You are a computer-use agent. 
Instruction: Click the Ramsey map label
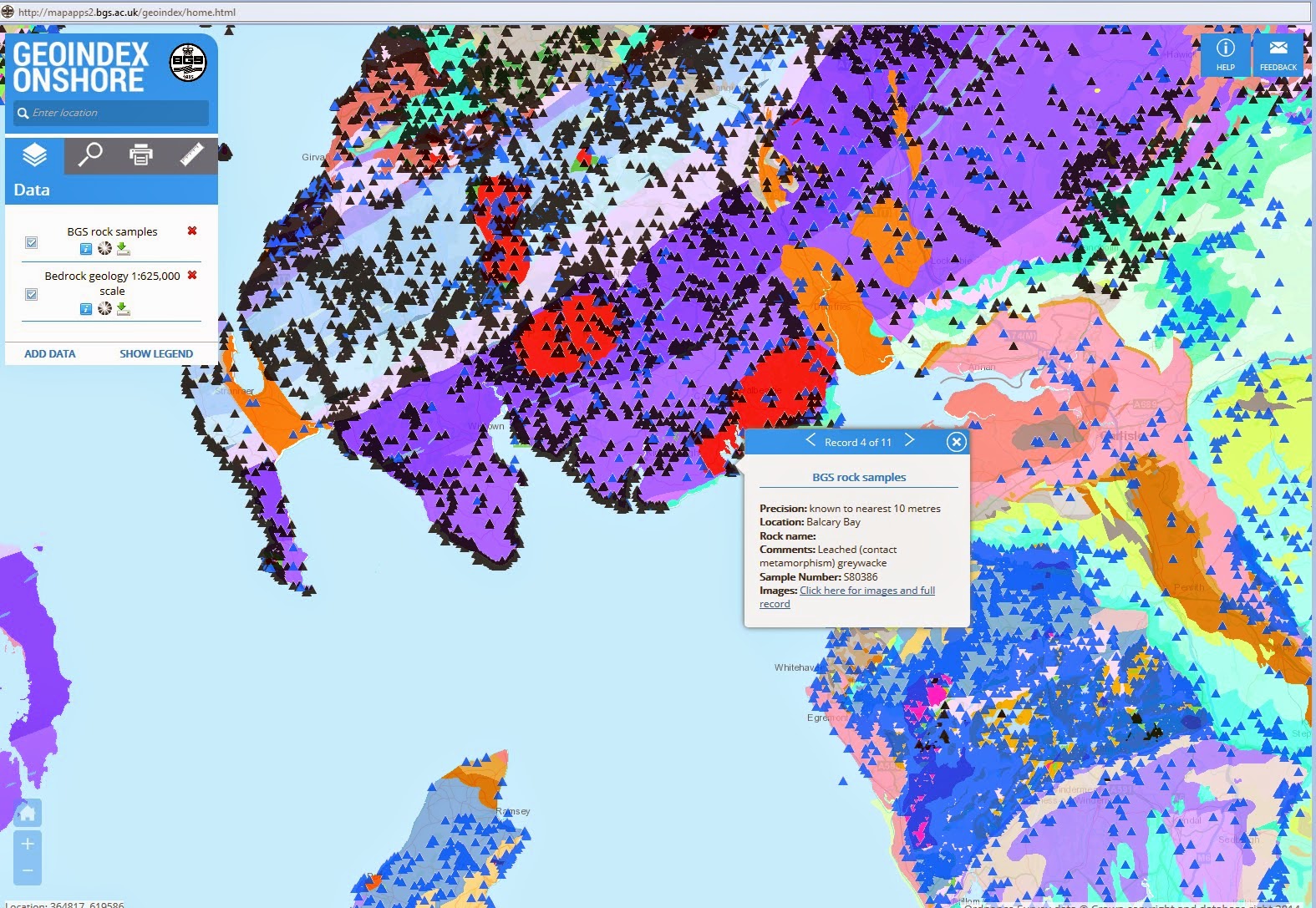coord(512,811)
